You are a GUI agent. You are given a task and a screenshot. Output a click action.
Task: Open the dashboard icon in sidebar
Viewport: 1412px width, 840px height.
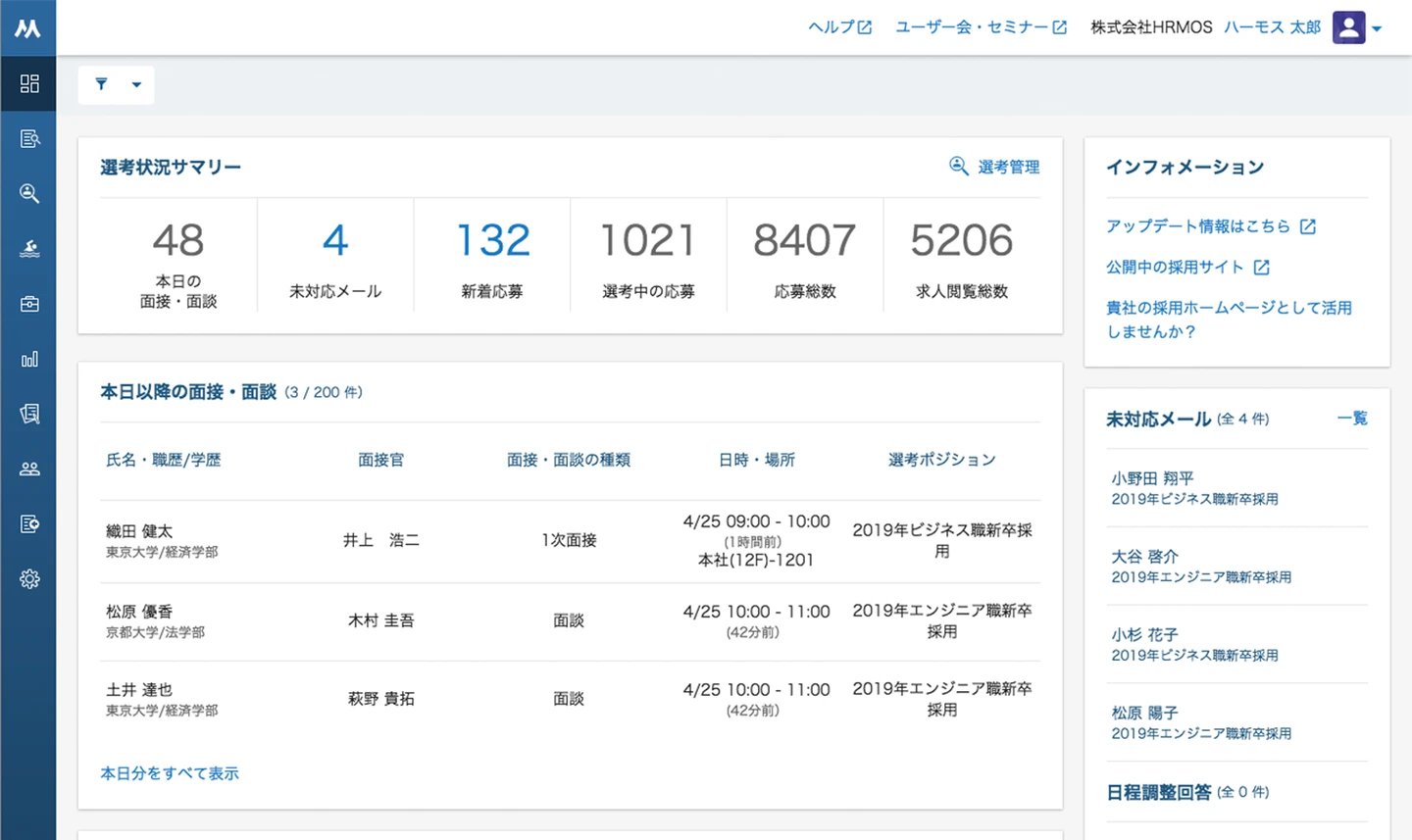[x=29, y=83]
